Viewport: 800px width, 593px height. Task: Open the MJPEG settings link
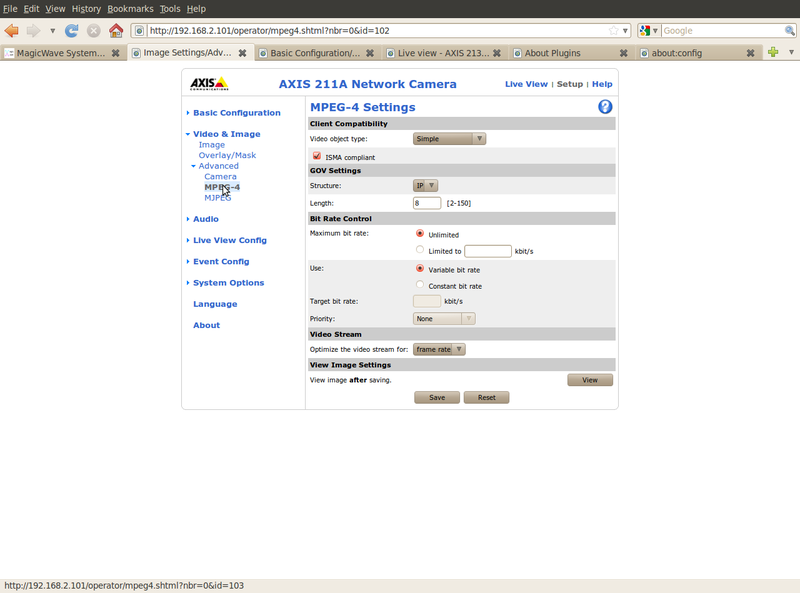click(x=218, y=198)
